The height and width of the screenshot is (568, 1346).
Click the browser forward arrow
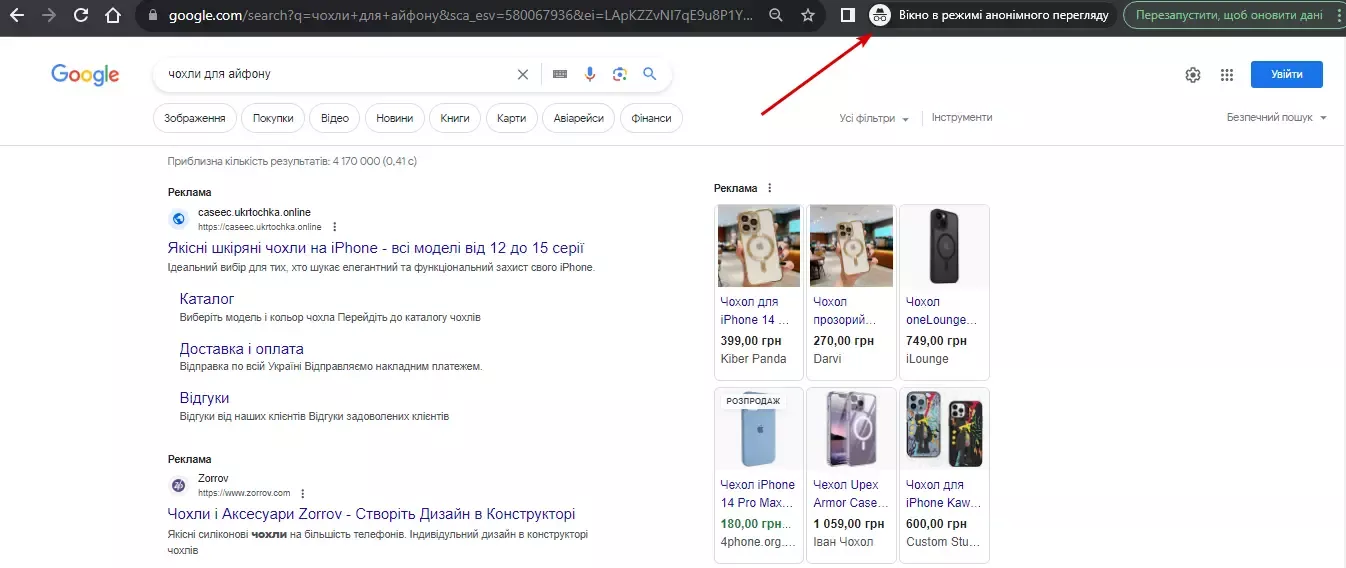point(49,16)
